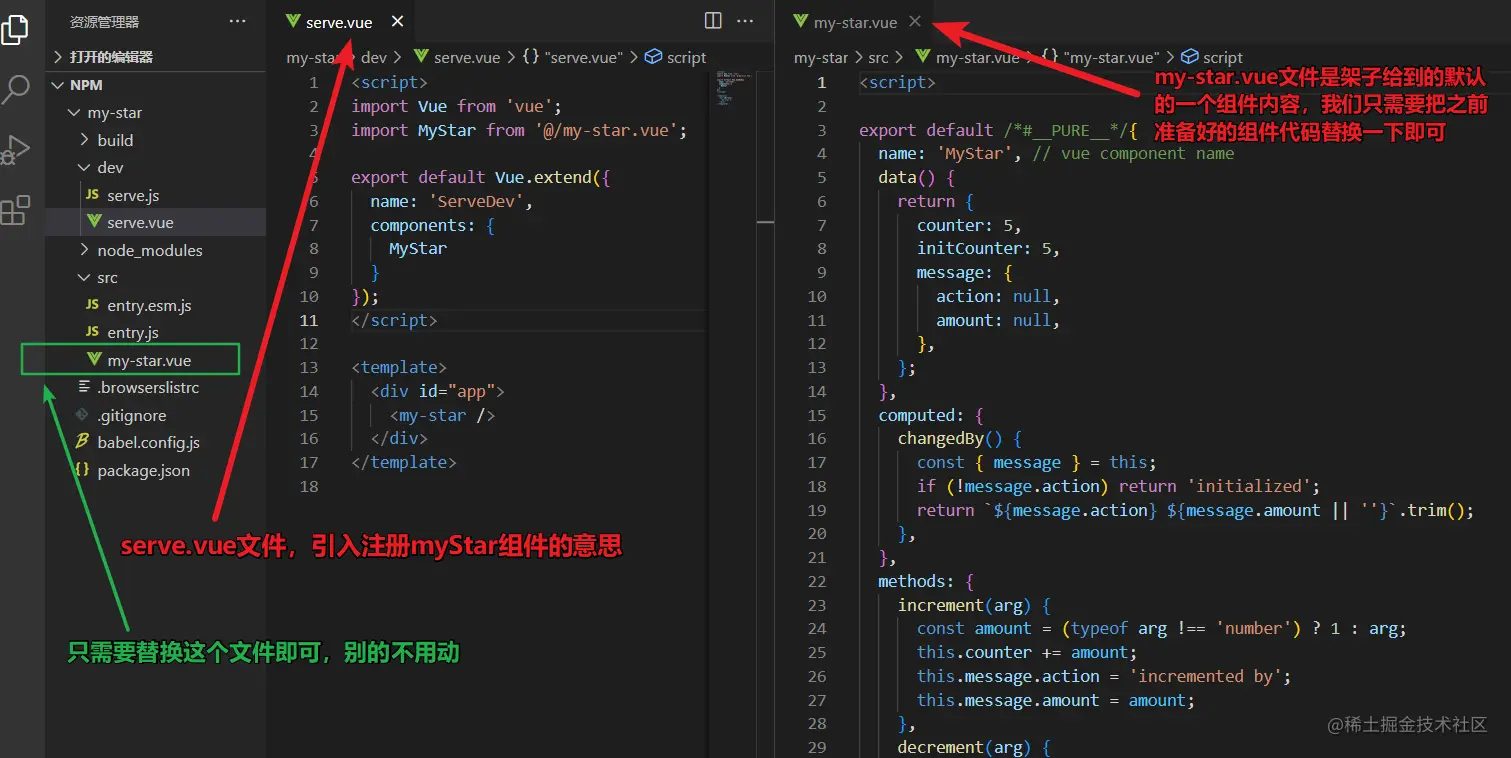Click line number 1 in my-star.vue
Screen dimensions: 1511x758
[x=823, y=82]
